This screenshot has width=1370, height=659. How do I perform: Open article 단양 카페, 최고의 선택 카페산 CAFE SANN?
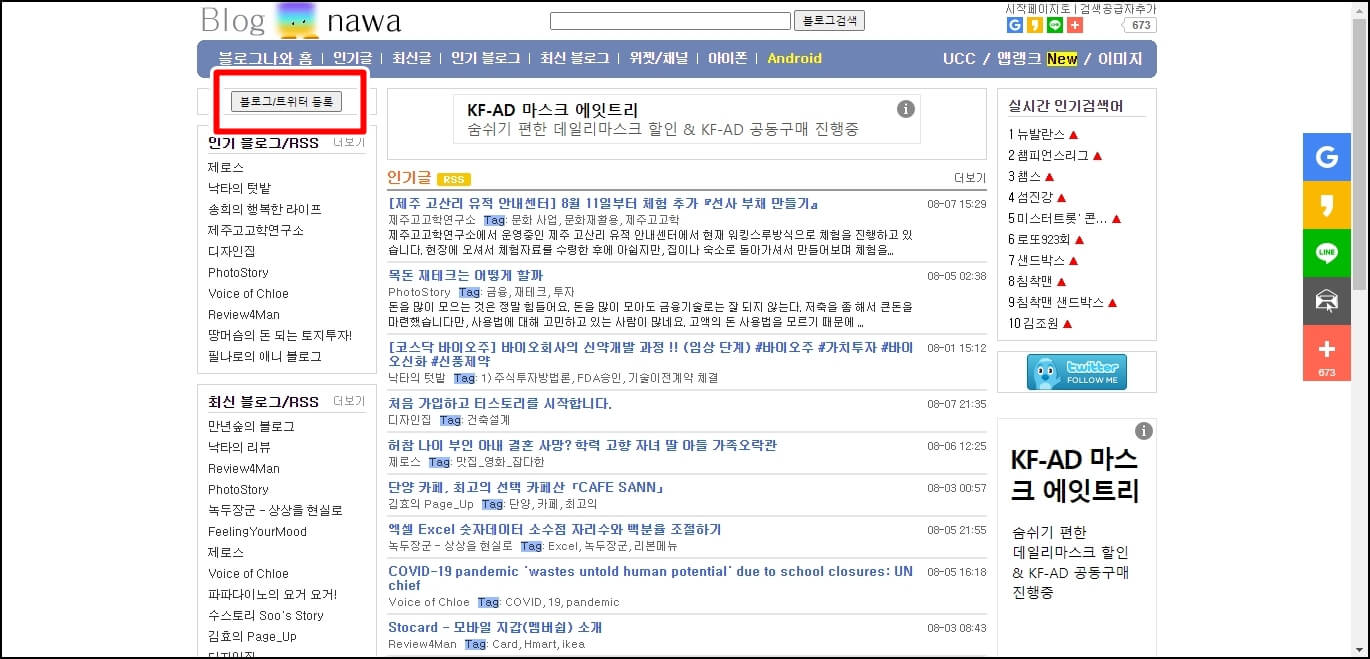pos(526,487)
